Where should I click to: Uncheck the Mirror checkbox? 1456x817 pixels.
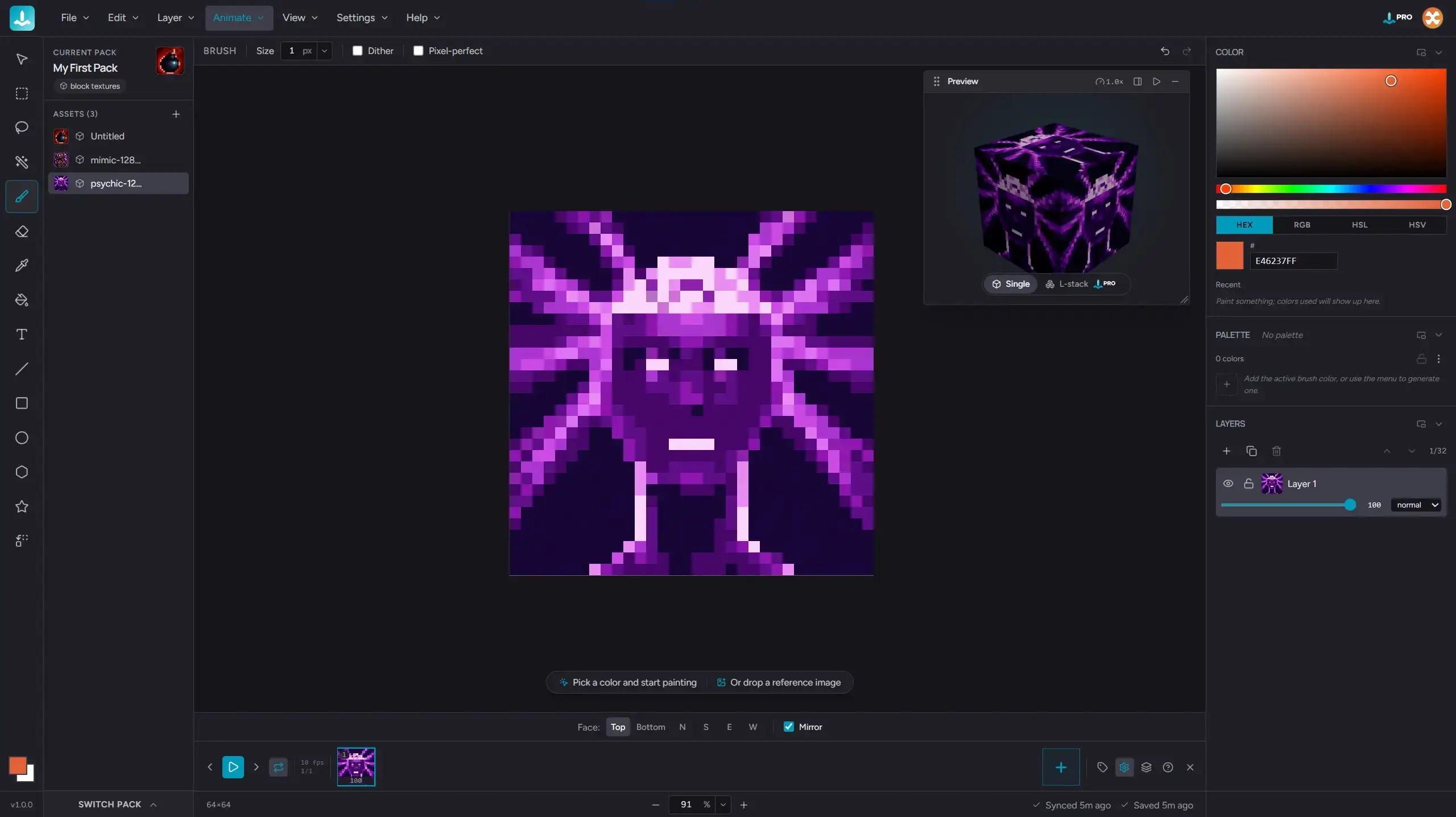[x=788, y=727]
